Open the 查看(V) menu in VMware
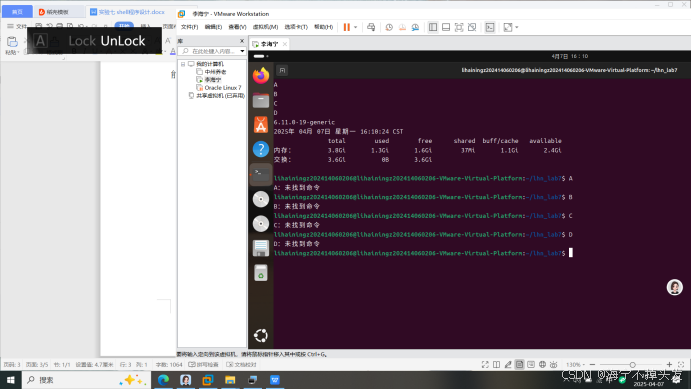692x389 pixels. click(237, 27)
